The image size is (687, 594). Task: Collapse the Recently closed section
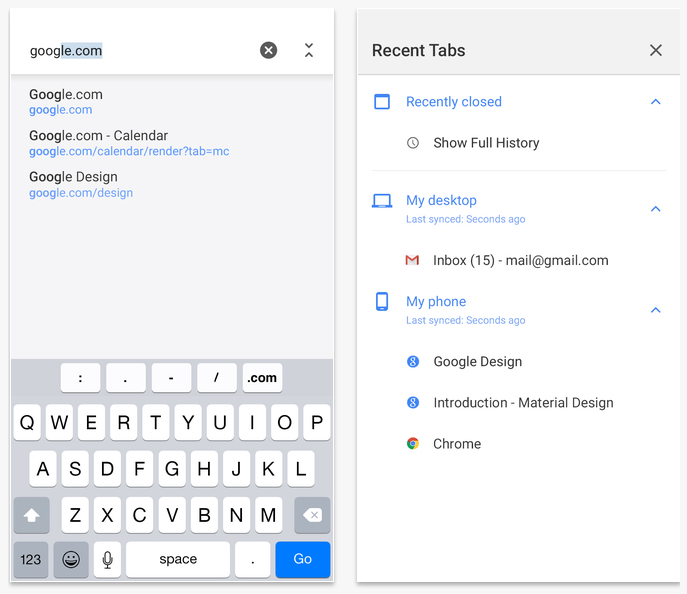click(x=655, y=102)
